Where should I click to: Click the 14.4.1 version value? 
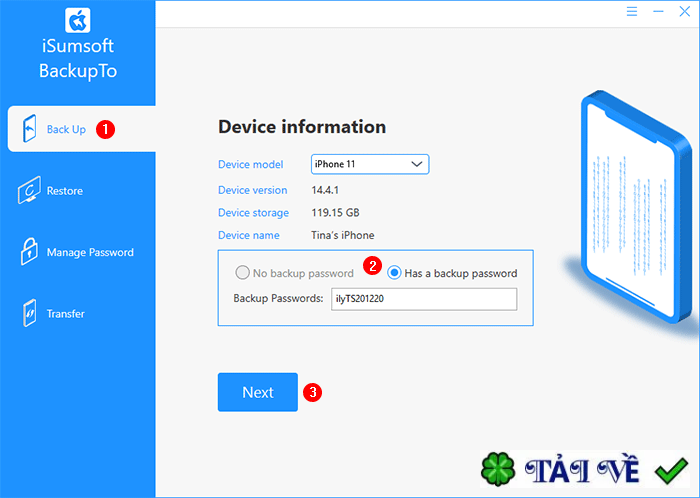pyautogui.click(x=325, y=190)
